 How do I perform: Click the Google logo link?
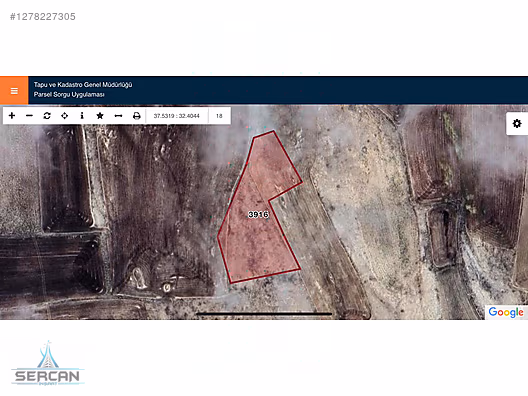(x=506, y=312)
